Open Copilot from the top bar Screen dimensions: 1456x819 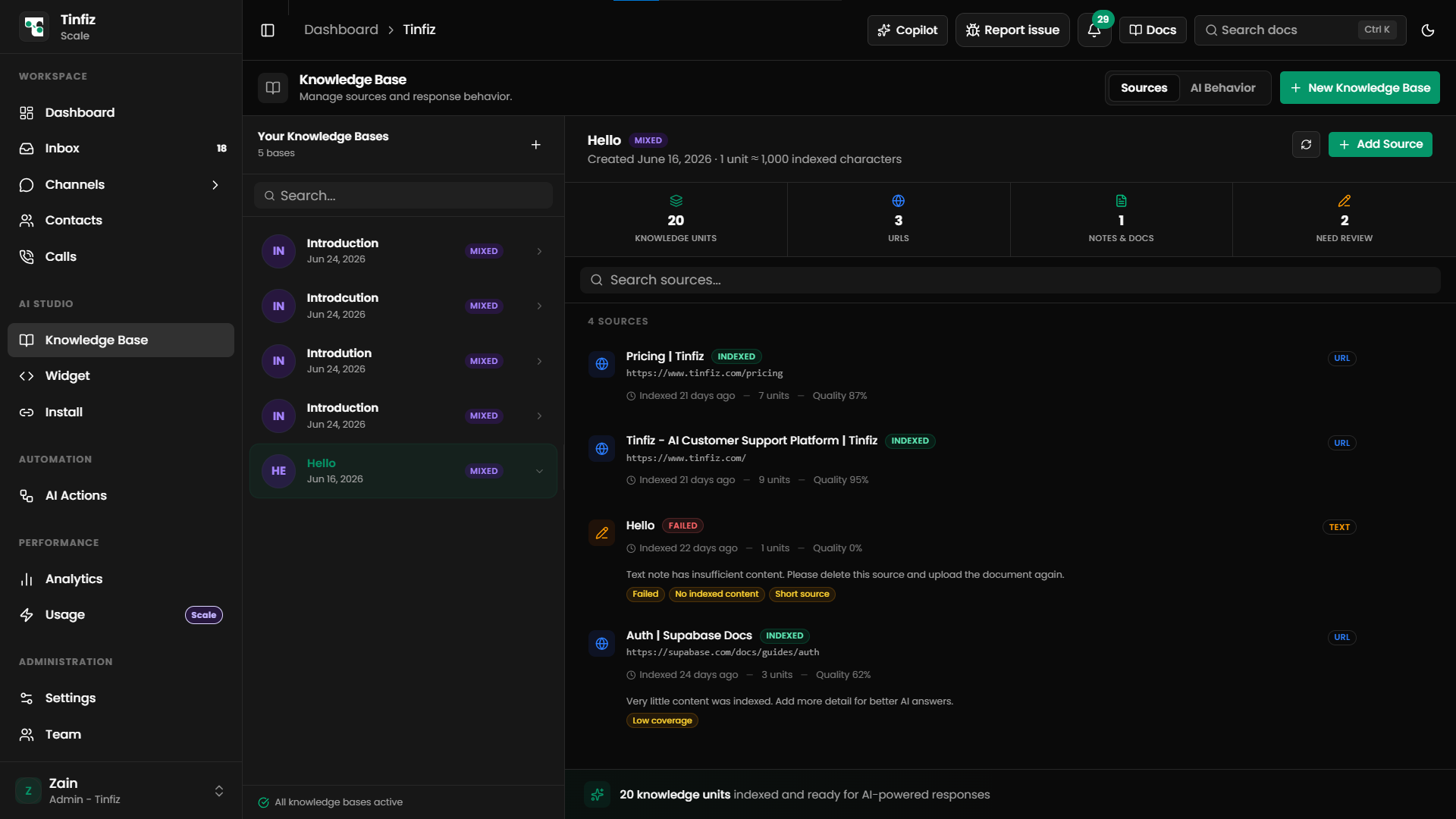(908, 30)
